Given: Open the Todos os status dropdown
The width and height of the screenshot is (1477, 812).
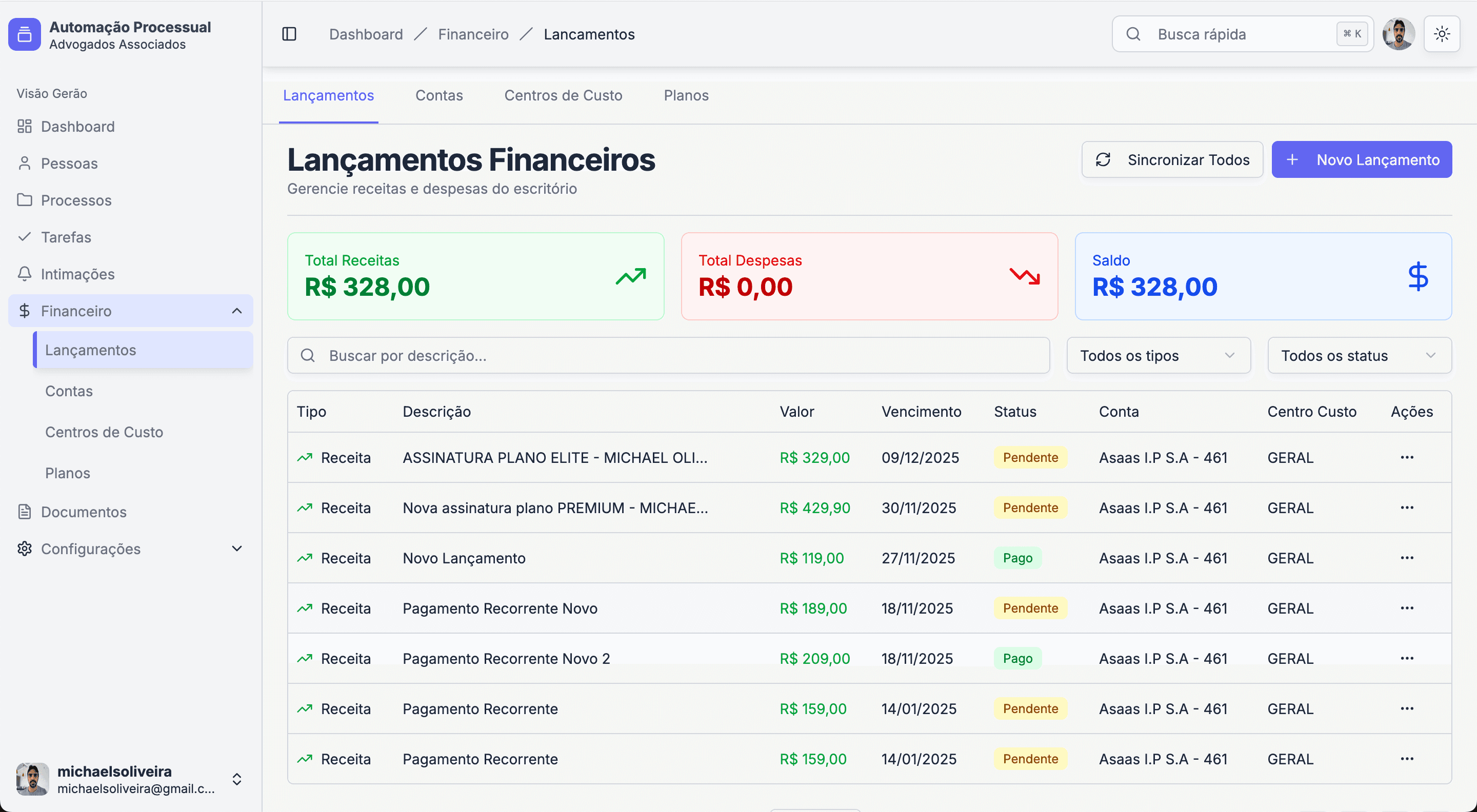Looking at the screenshot, I should point(1359,355).
